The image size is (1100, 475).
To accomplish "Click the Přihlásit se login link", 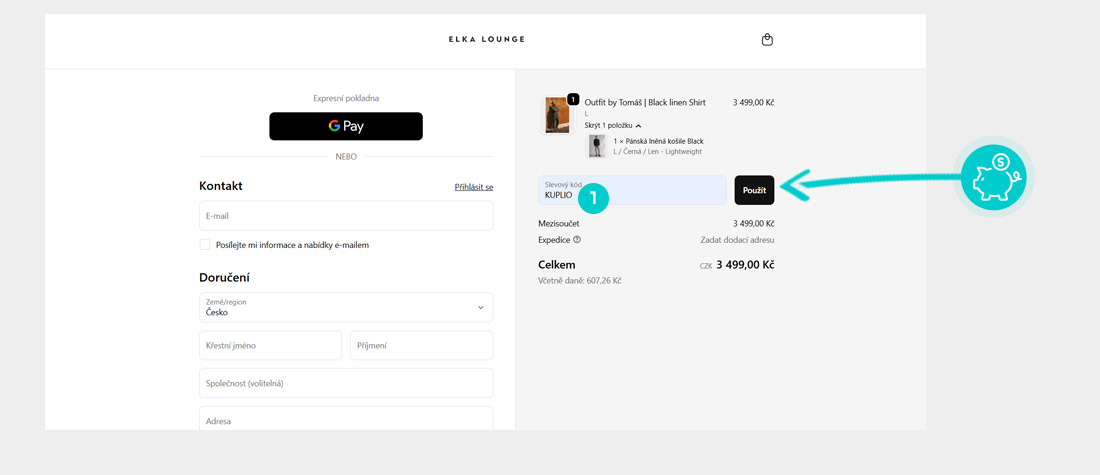I will coord(474,187).
